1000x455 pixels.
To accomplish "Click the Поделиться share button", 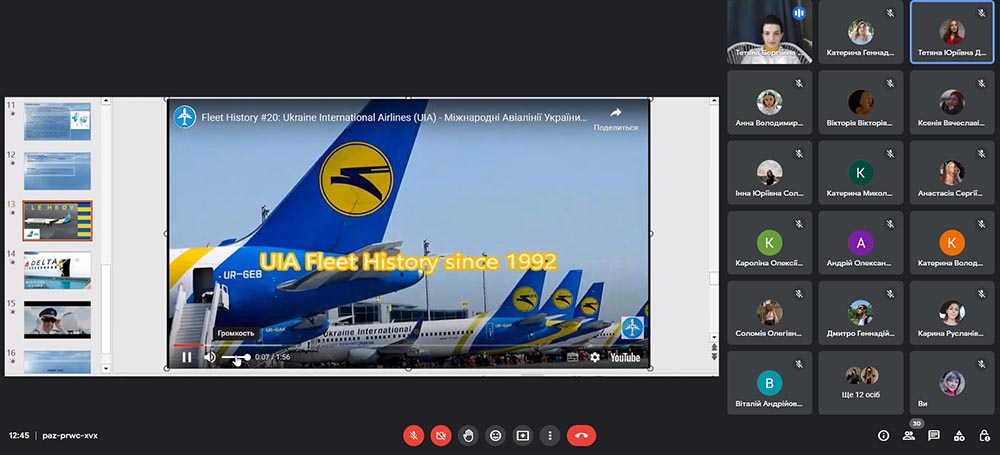I will tap(615, 118).
